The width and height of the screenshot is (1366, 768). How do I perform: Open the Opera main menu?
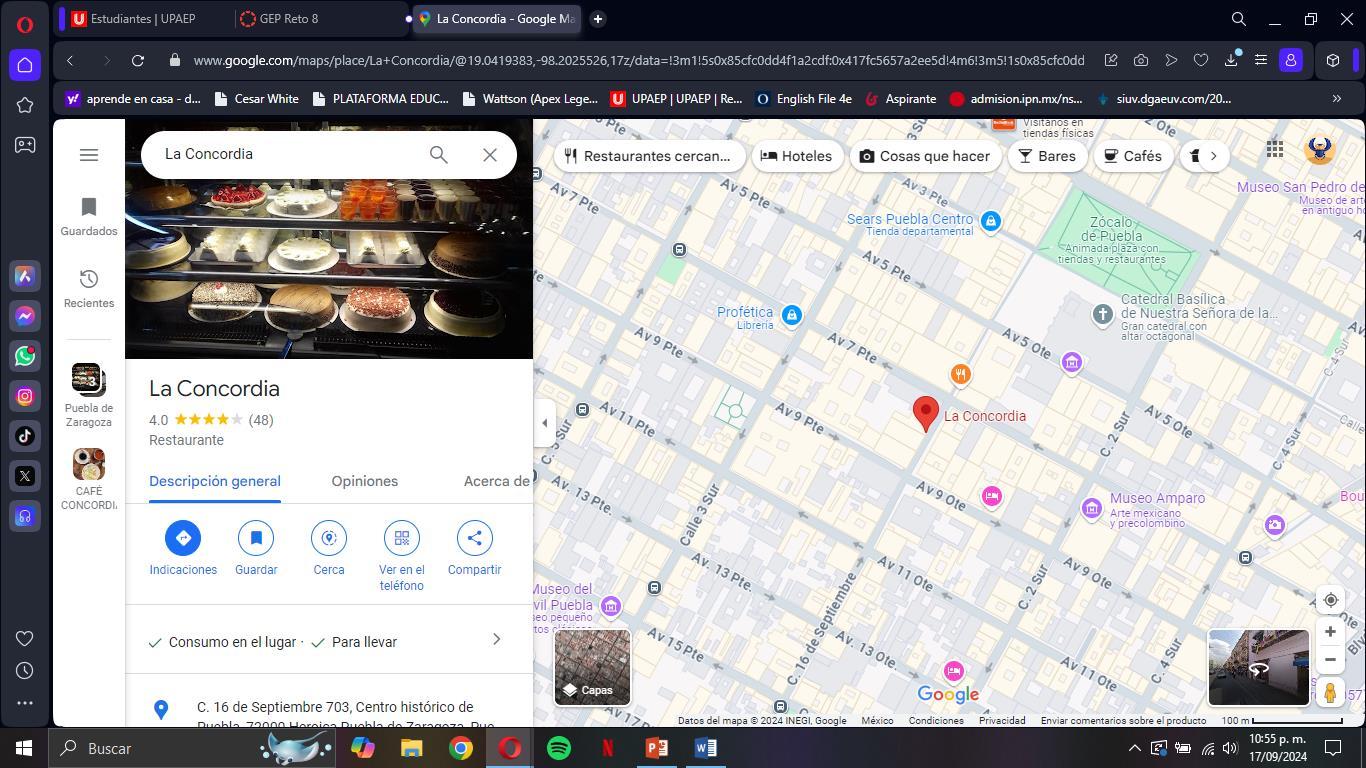tap(25, 24)
